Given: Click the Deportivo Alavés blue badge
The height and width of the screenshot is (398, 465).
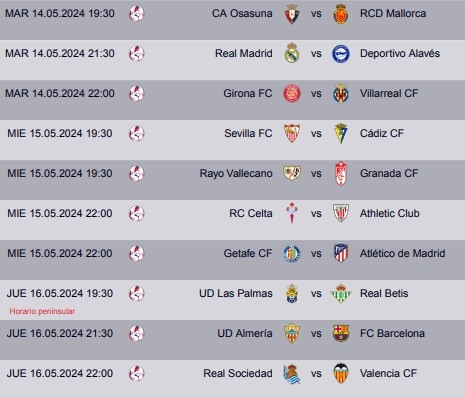Looking at the screenshot, I should (x=341, y=53).
